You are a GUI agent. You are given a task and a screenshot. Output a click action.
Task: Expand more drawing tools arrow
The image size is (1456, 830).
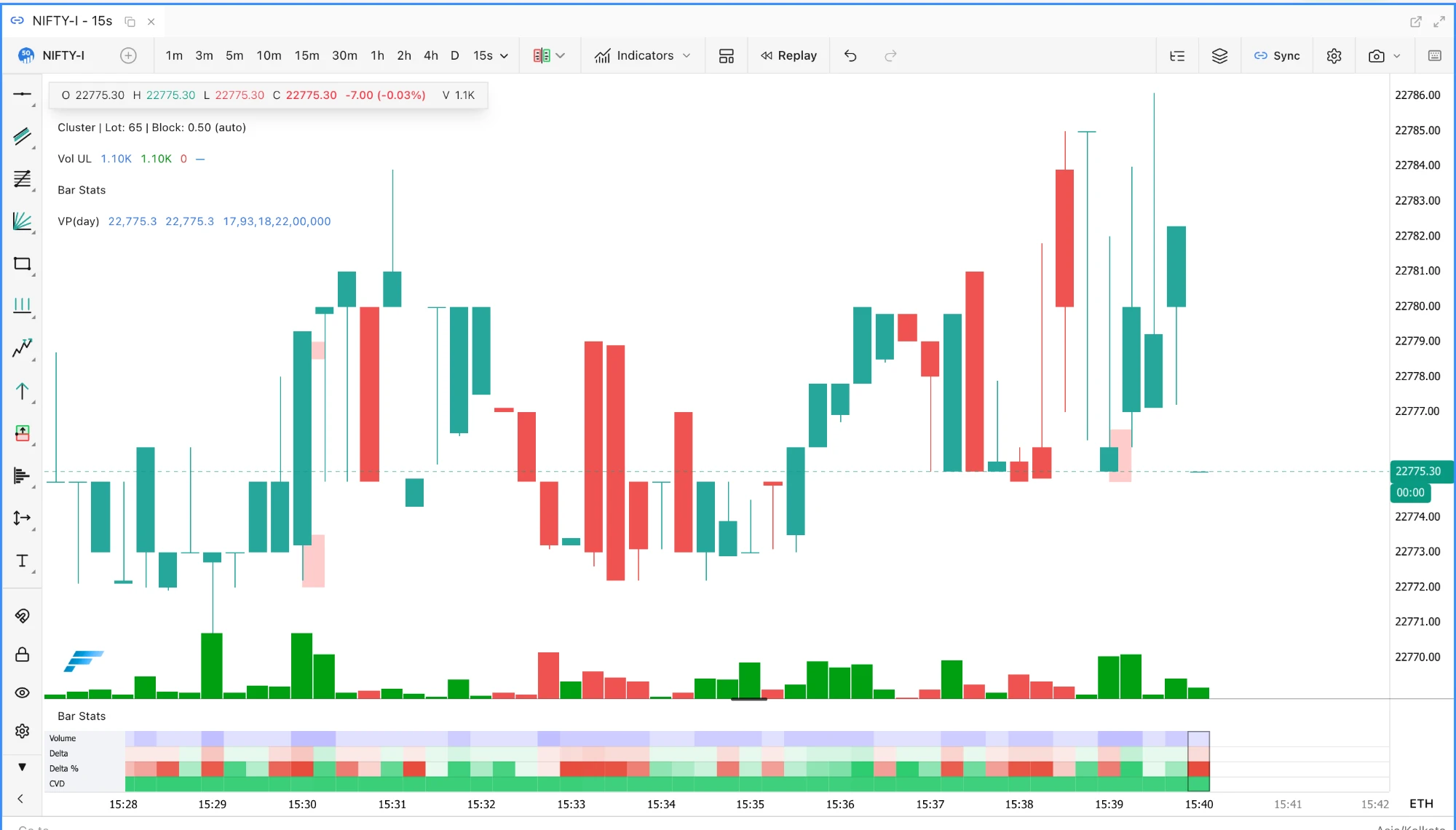pos(23,767)
